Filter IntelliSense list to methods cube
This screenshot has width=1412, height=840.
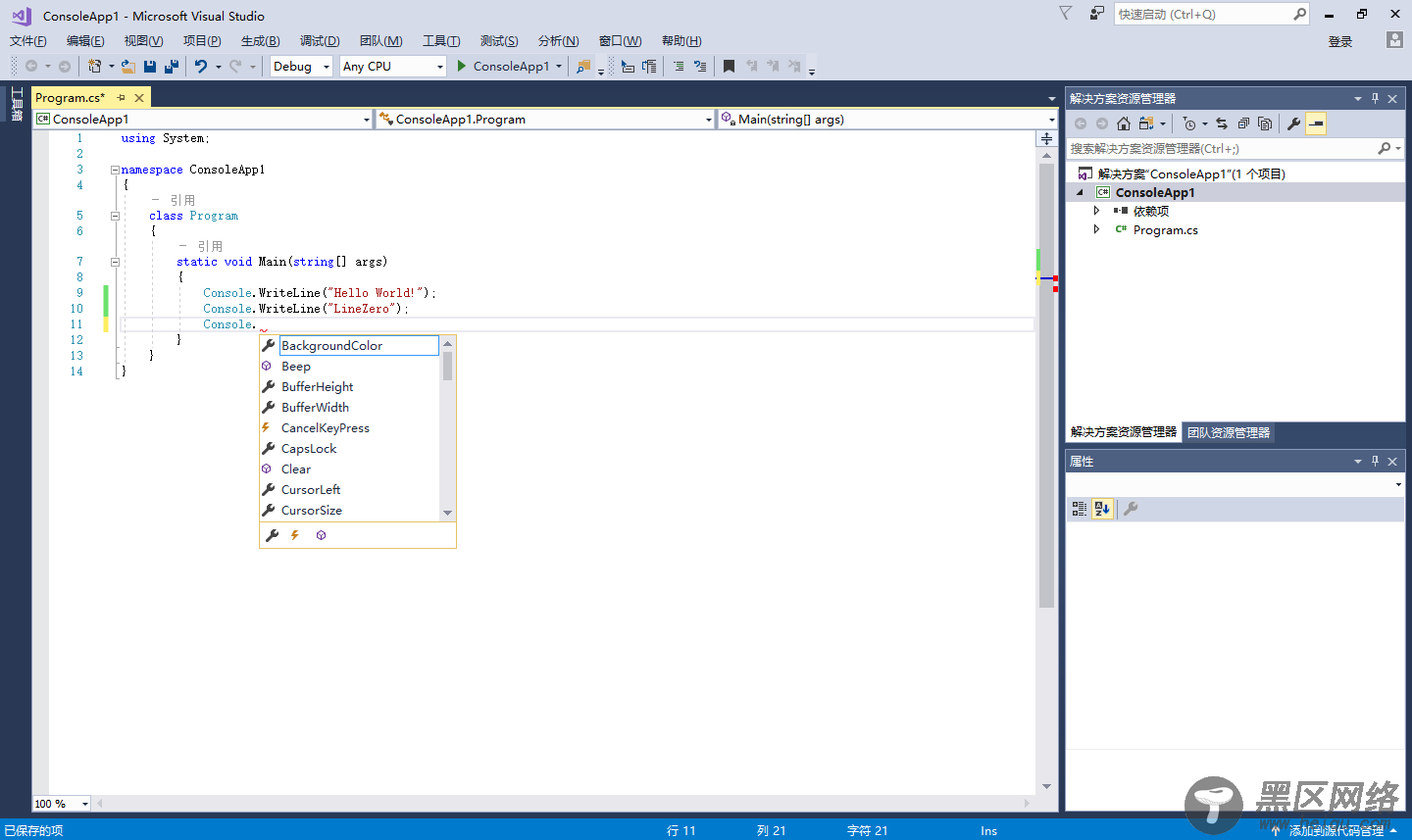[321, 535]
